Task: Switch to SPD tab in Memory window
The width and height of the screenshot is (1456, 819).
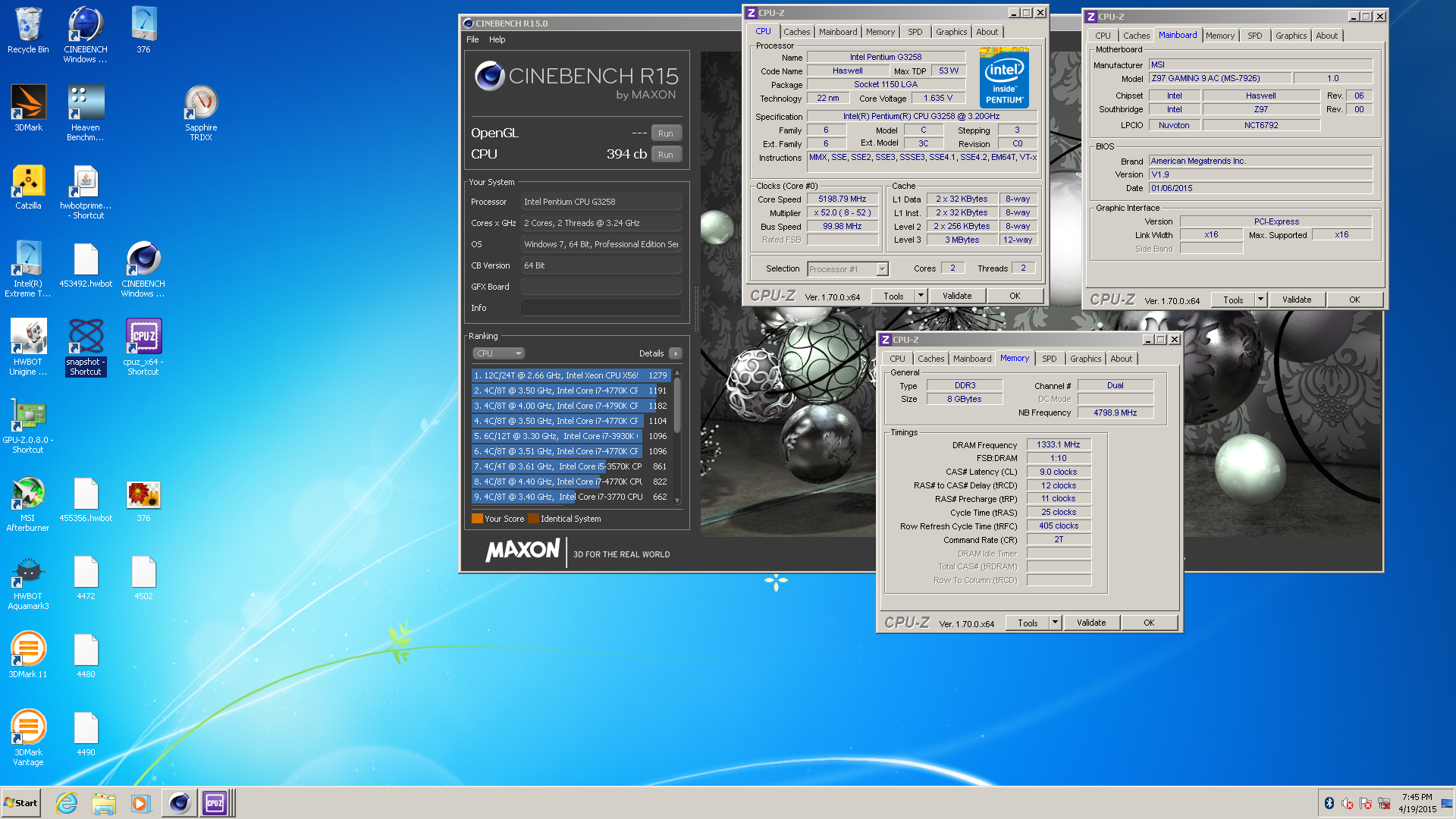Action: 1049,359
